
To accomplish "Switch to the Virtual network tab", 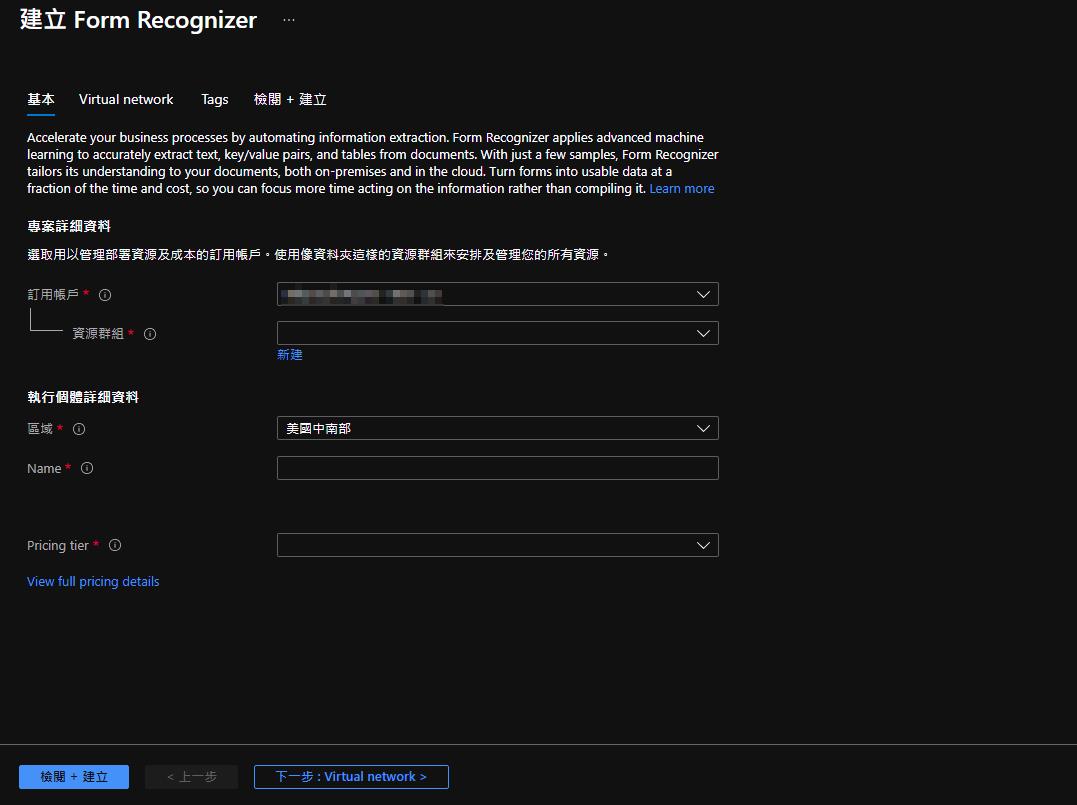I will pyautogui.click(x=126, y=100).
